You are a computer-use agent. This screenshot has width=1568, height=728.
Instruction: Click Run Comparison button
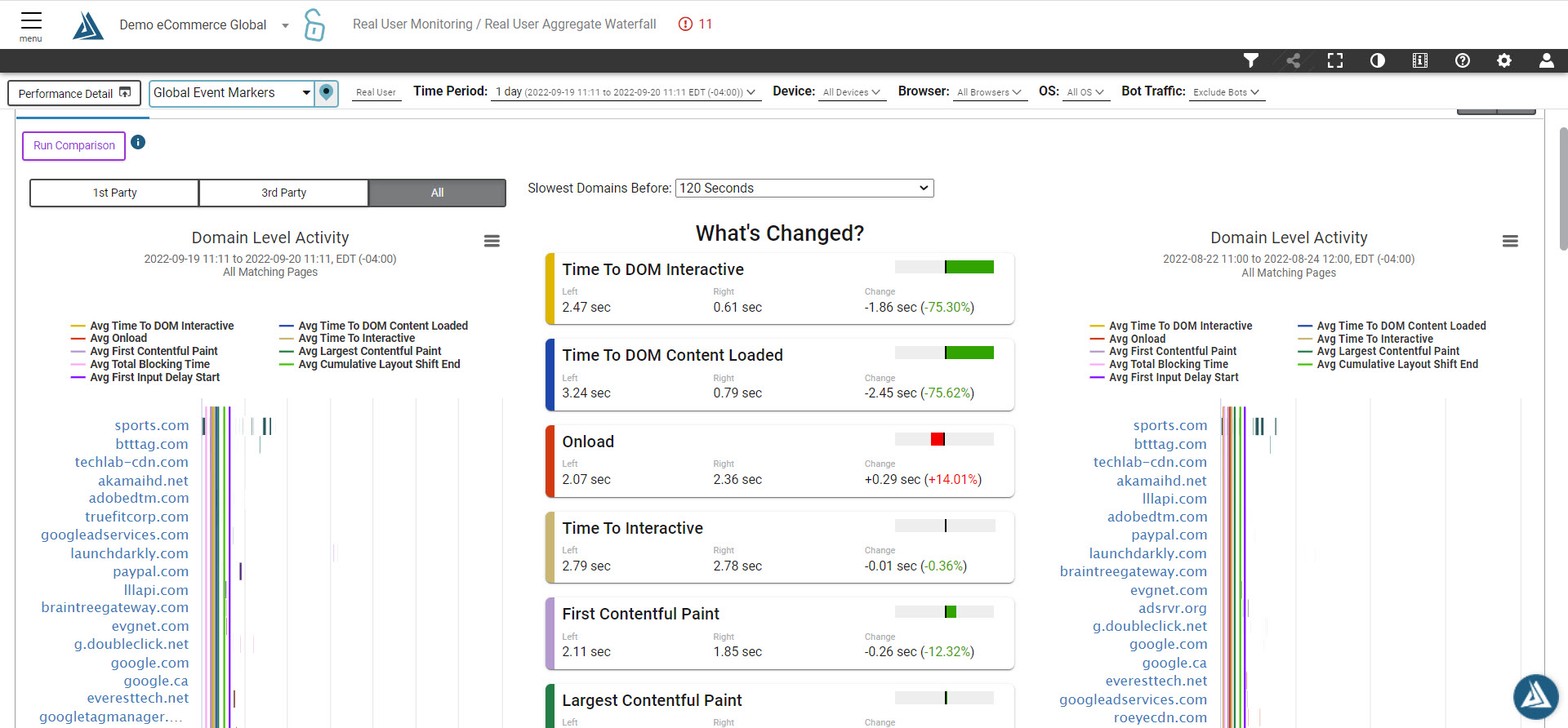tap(73, 146)
